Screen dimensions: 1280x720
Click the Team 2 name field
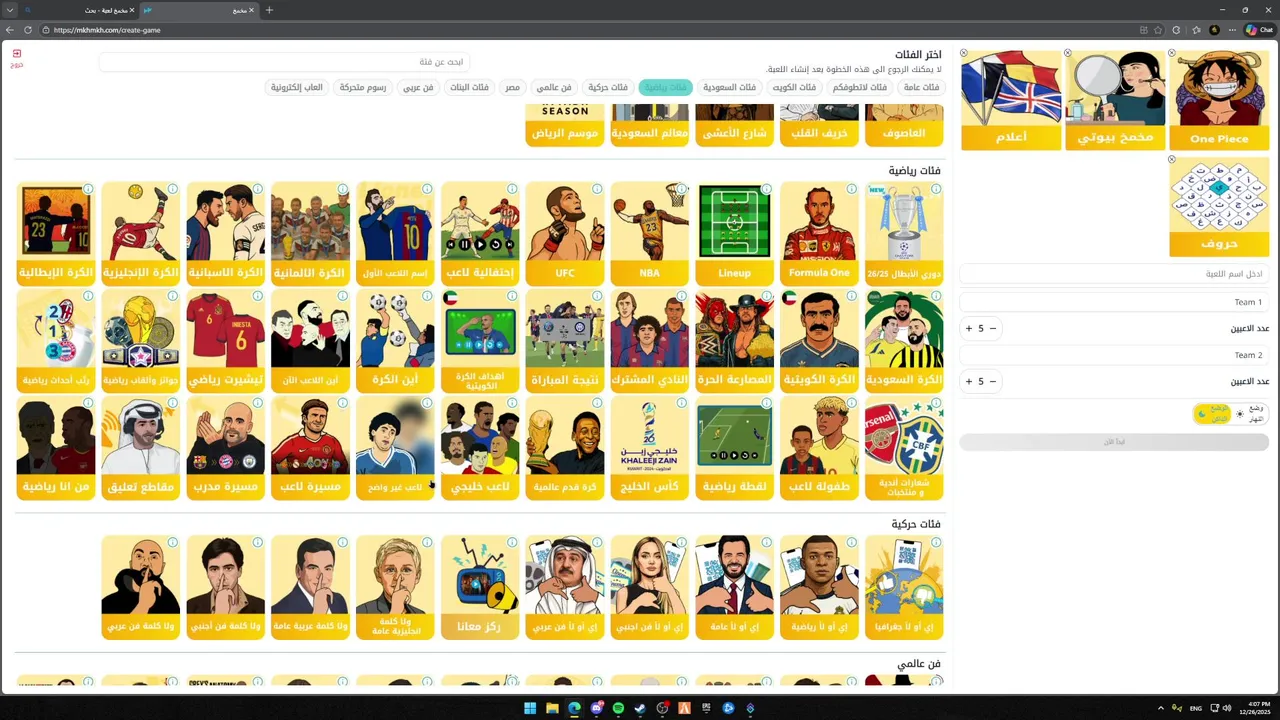click(1114, 355)
